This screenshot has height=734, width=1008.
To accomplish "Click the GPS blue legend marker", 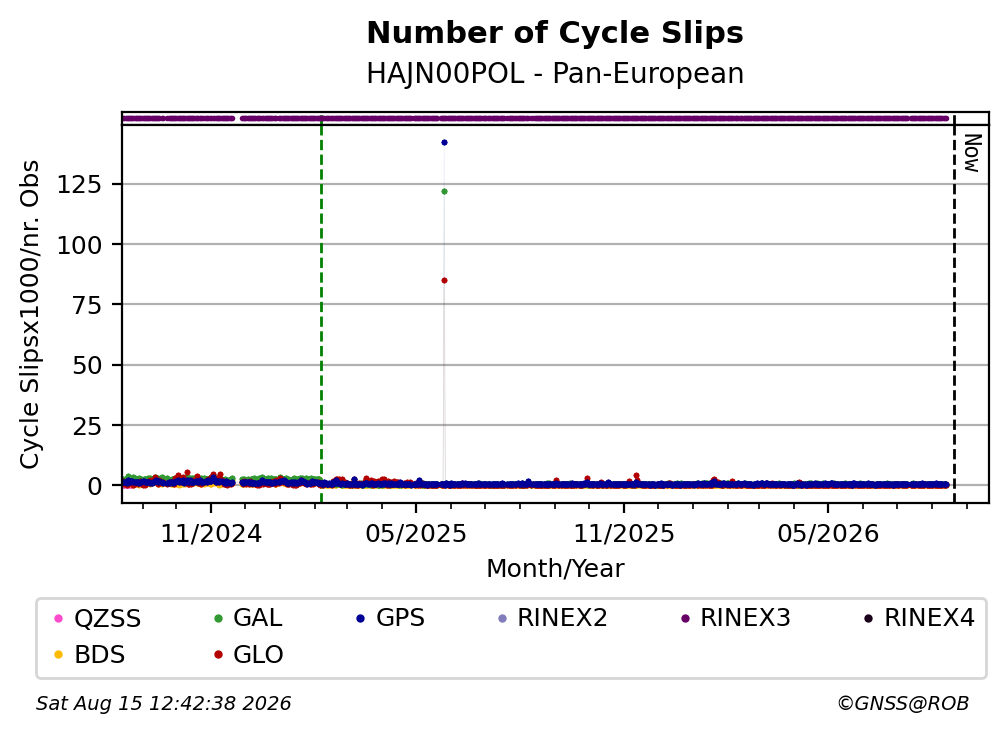I will (x=361, y=618).
